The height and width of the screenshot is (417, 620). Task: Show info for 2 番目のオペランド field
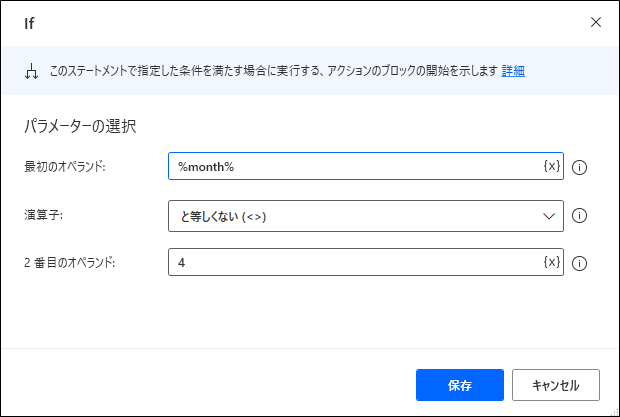click(579, 263)
